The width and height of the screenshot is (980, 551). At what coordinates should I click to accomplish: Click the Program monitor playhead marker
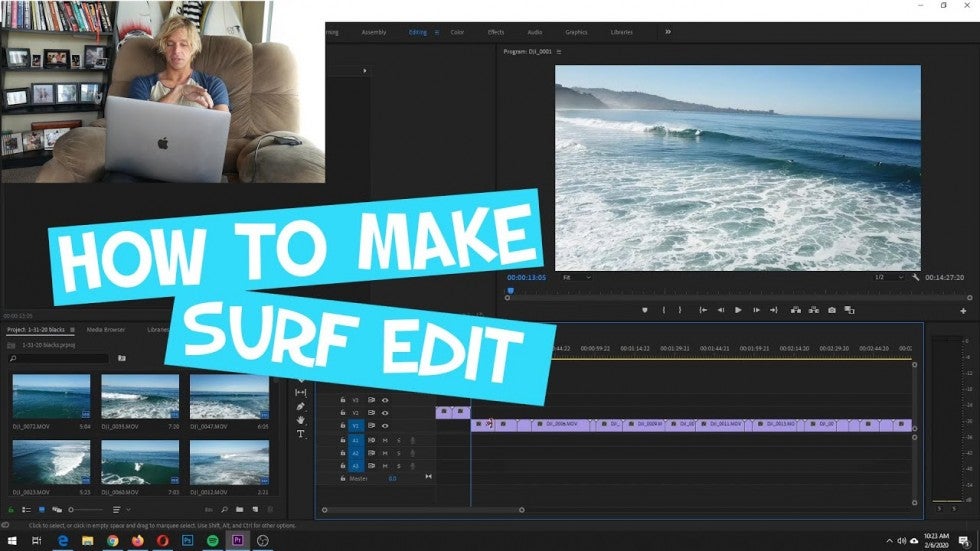click(x=511, y=290)
